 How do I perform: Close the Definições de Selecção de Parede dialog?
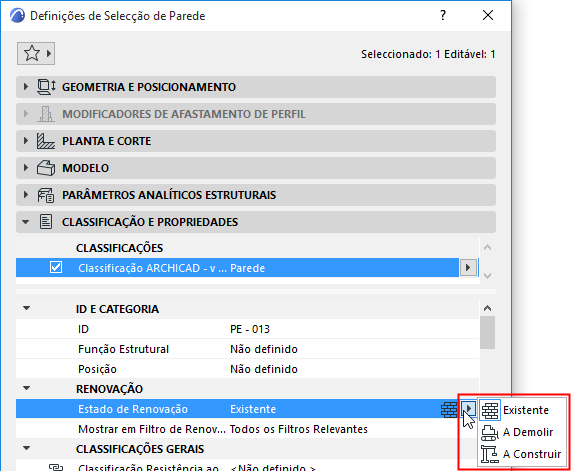click(488, 15)
